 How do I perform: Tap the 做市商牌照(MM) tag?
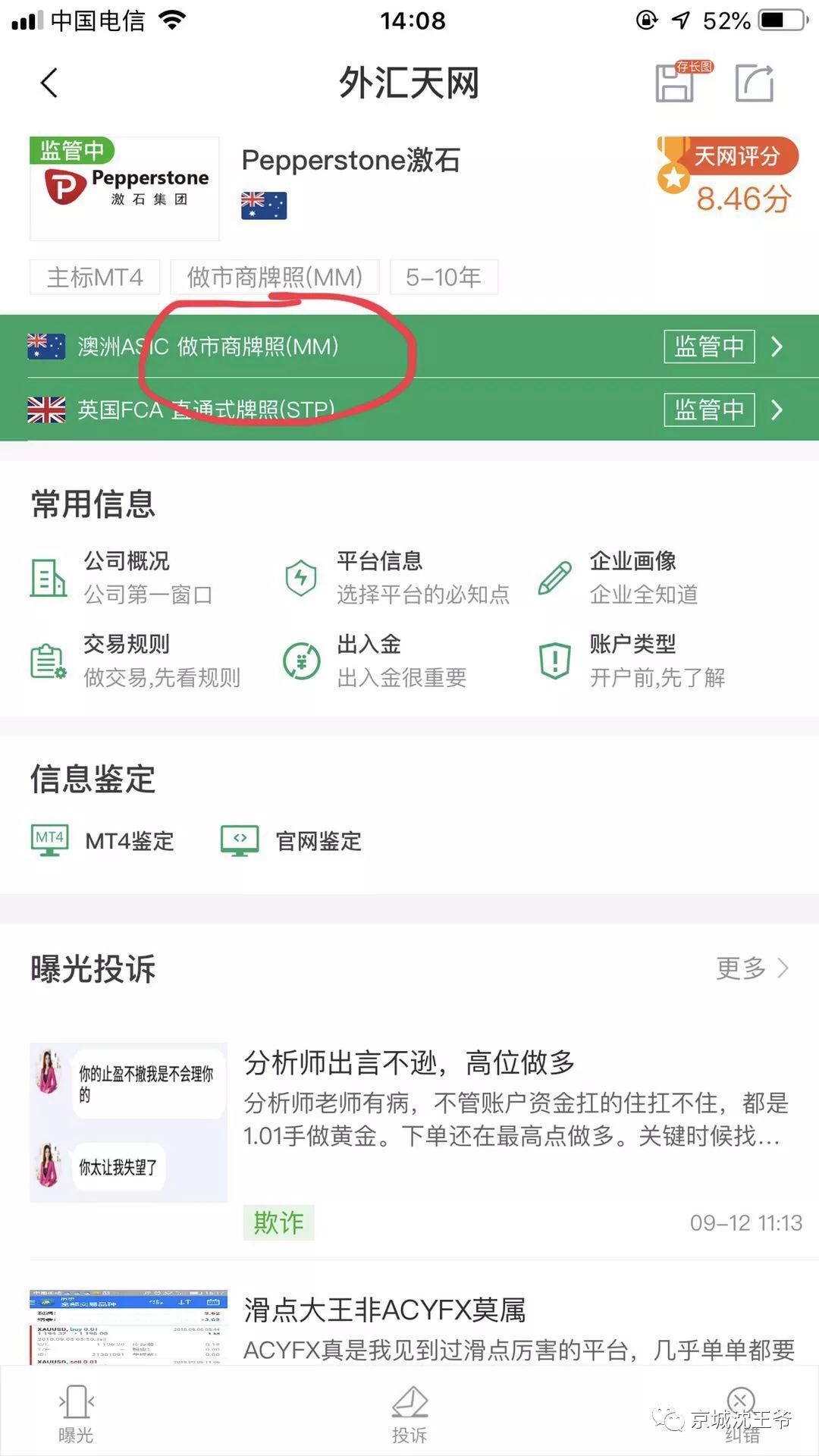[275, 277]
